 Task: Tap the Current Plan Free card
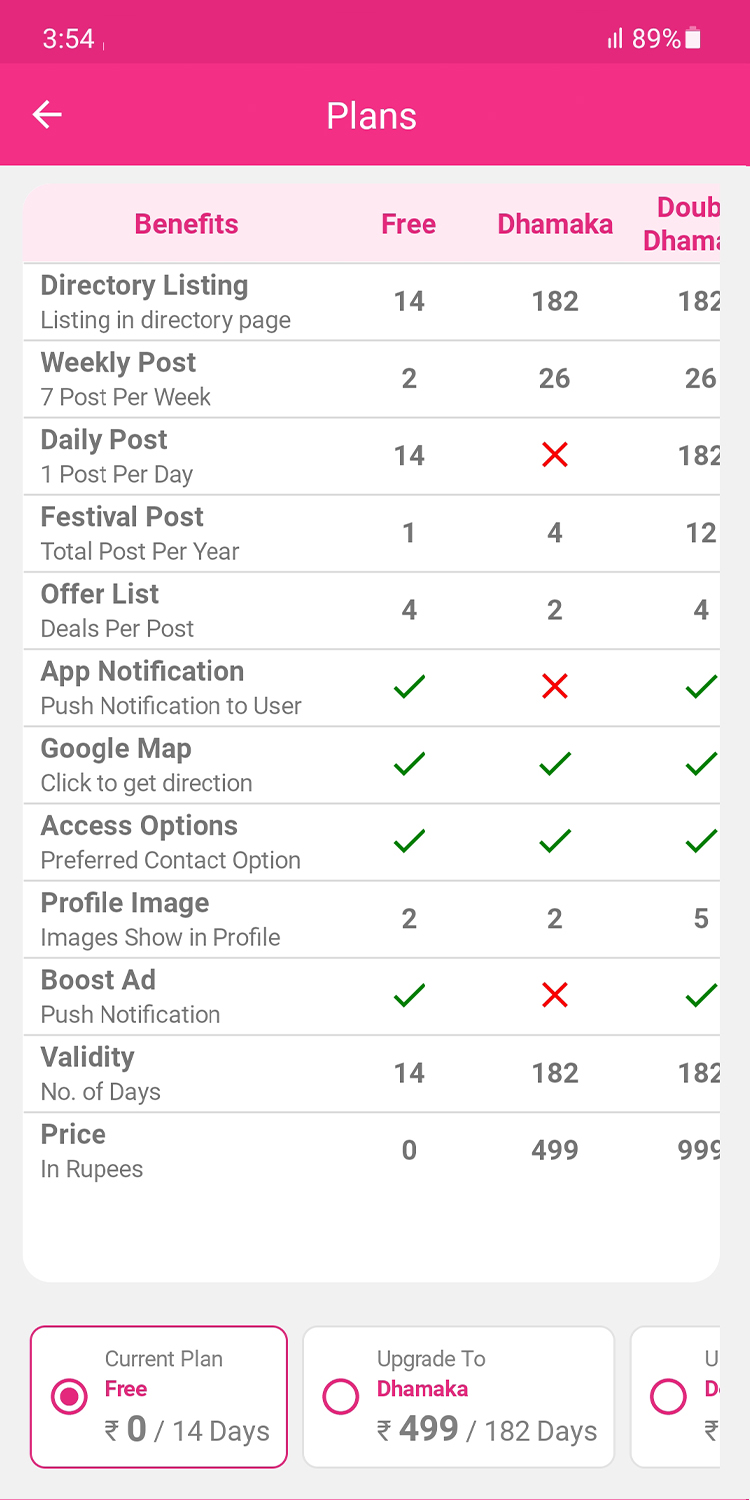159,1397
